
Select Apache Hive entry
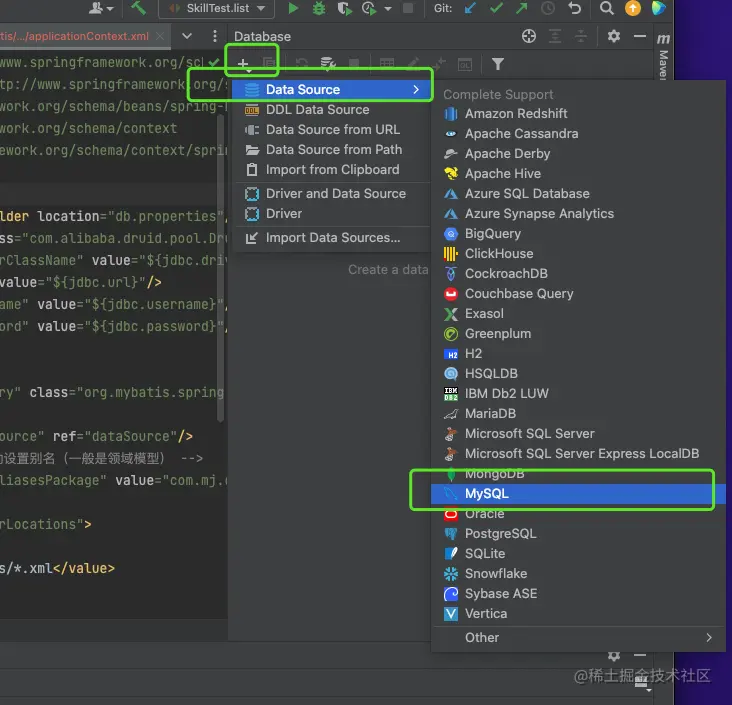click(x=578, y=174)
